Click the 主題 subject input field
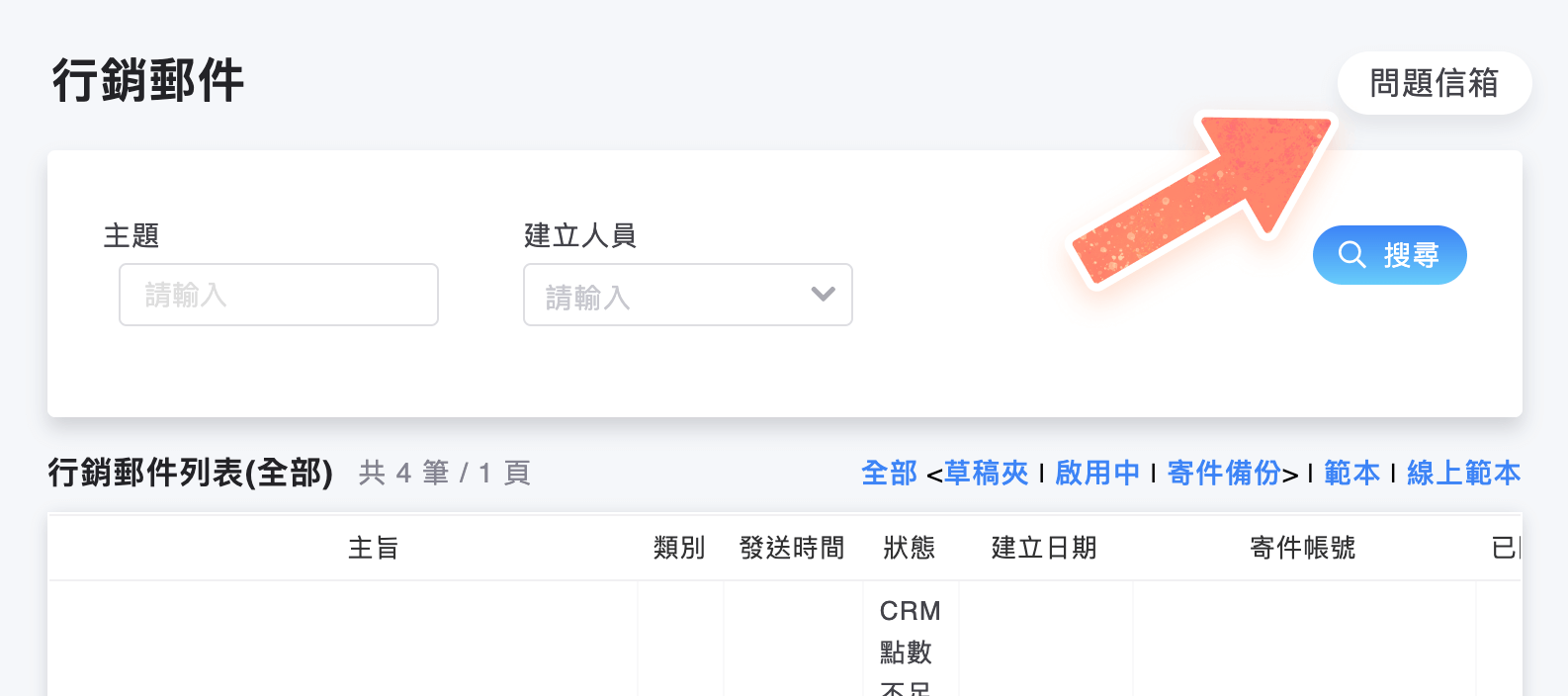The height and width of the screenshot is (696, 1568). point(279,294)
